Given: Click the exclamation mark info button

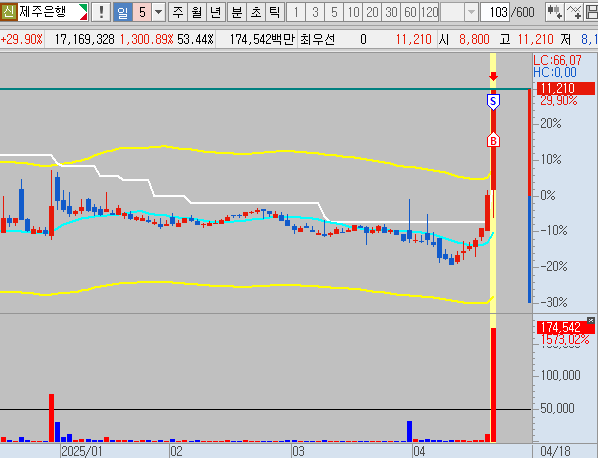Looking at the screenshot, I should coord(101,12).
